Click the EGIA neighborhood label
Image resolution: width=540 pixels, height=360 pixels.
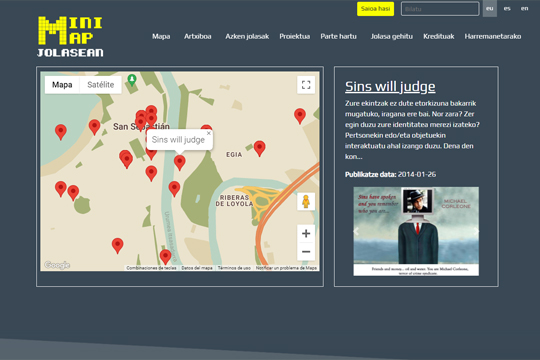click(234, 155)
